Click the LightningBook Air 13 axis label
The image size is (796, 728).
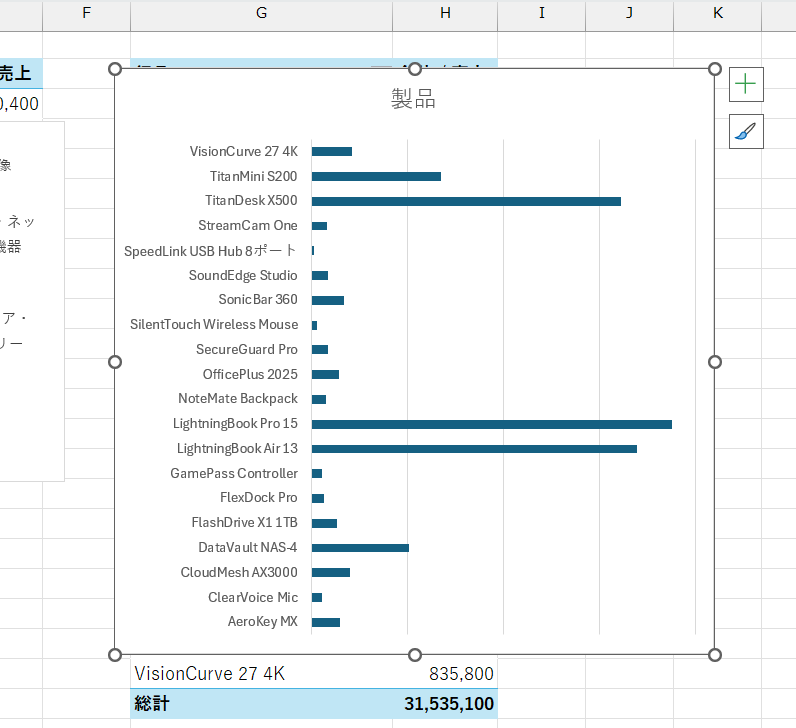coord(237,448)
